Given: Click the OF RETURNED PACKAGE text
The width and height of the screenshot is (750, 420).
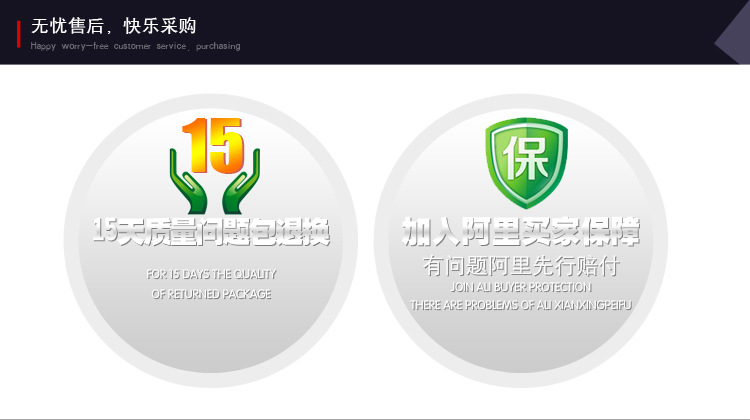Looking at the screenshot, I should [211, 295].
